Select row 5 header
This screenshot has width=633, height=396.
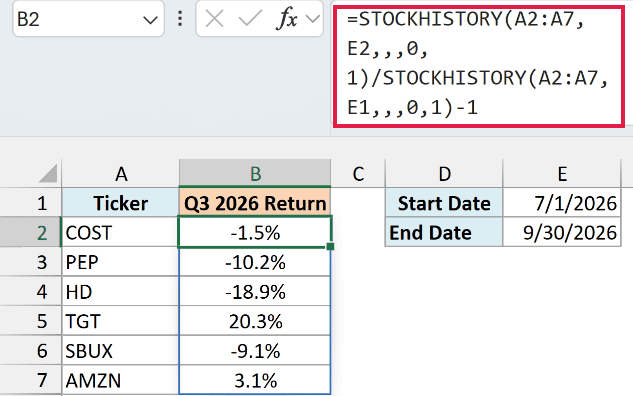pyautogui.click(x=31, y=321)
